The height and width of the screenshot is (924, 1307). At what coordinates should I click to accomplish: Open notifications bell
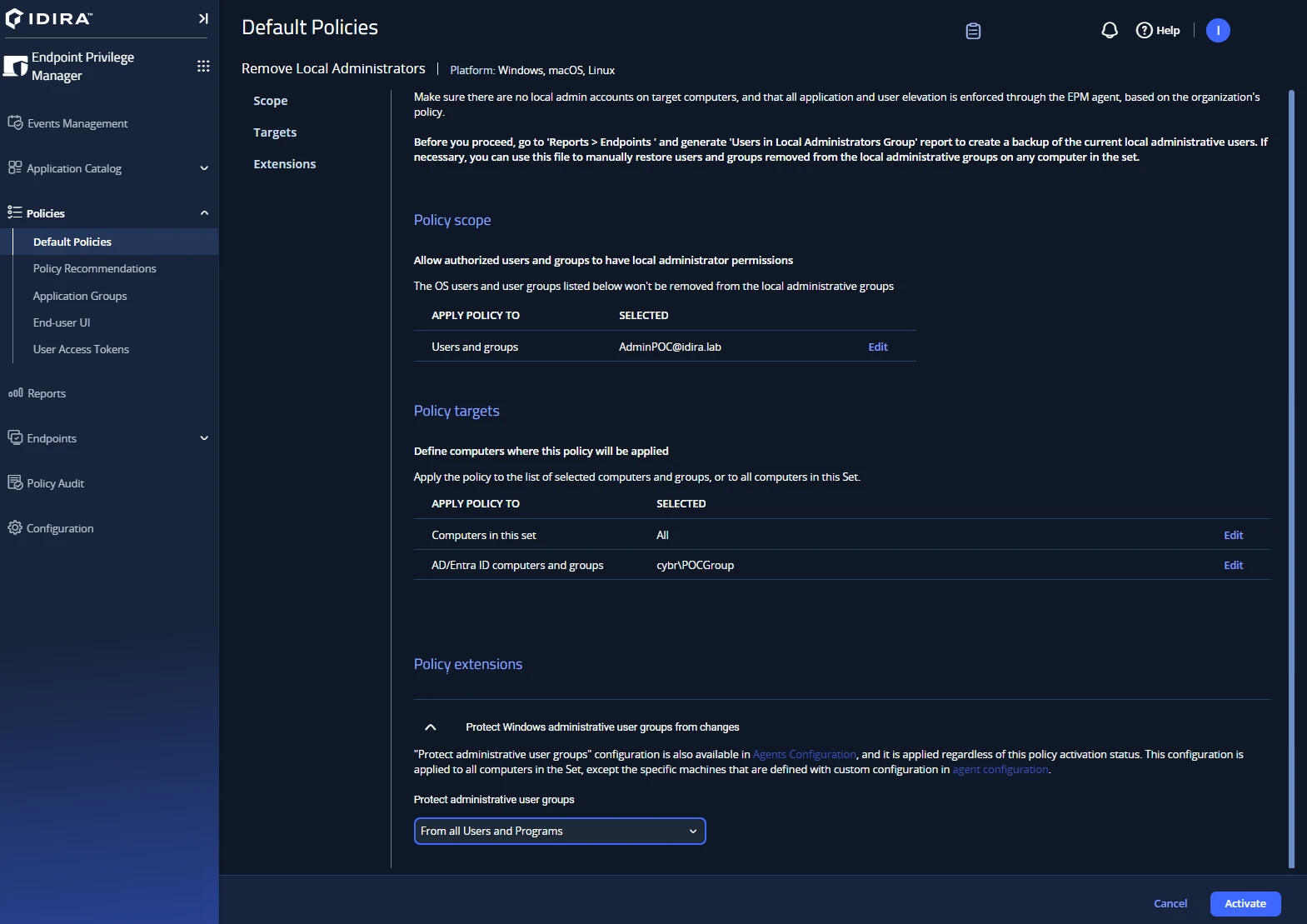1110,31
